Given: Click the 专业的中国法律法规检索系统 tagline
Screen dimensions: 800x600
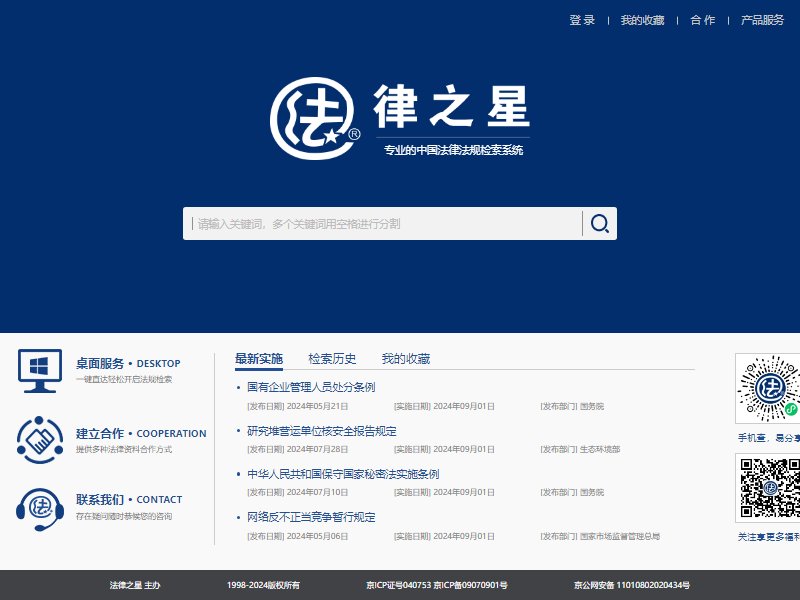Looking at the screenshot, I should tap(454, 150).
